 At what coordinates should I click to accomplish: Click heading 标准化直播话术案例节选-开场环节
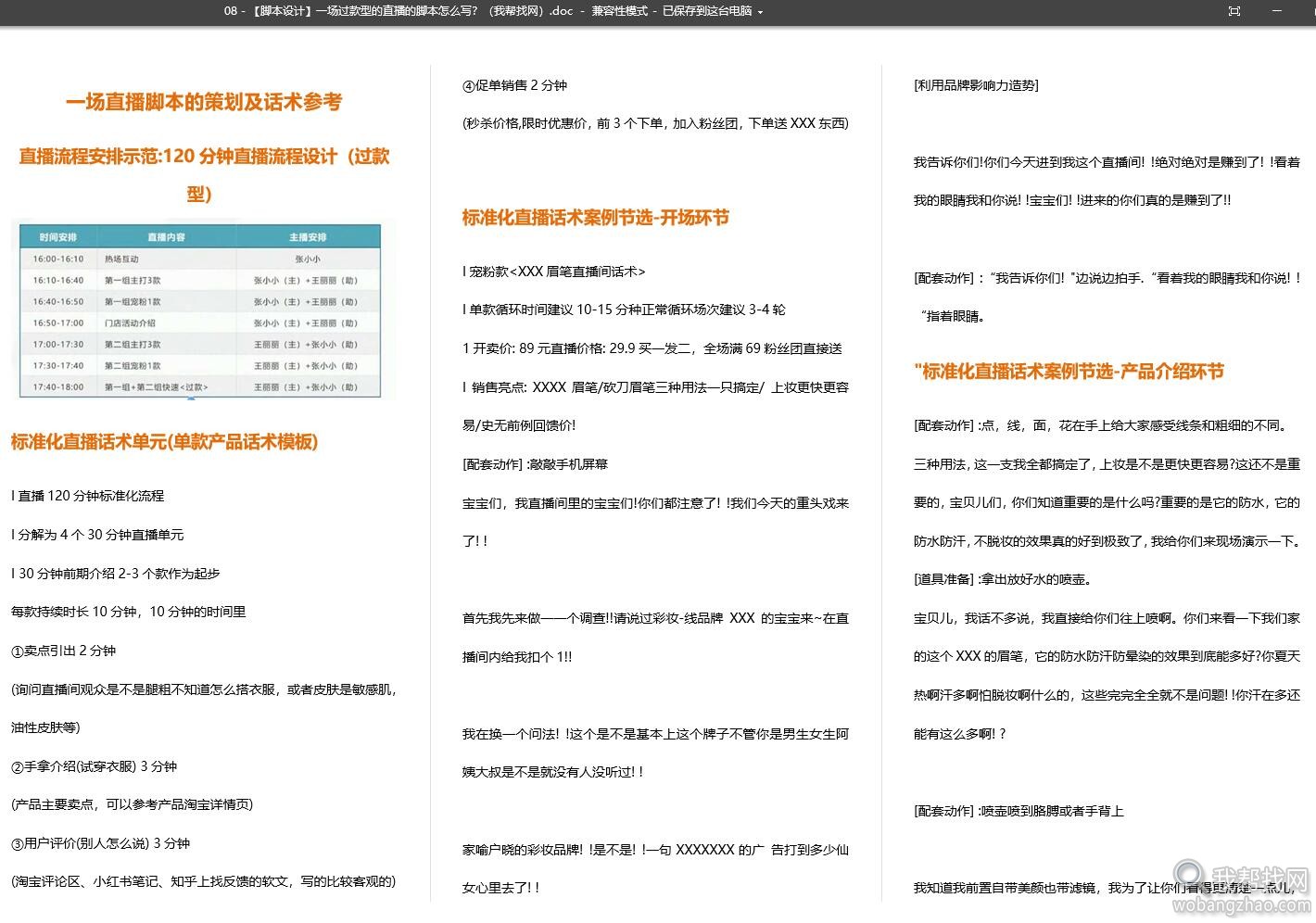point(595,218)
